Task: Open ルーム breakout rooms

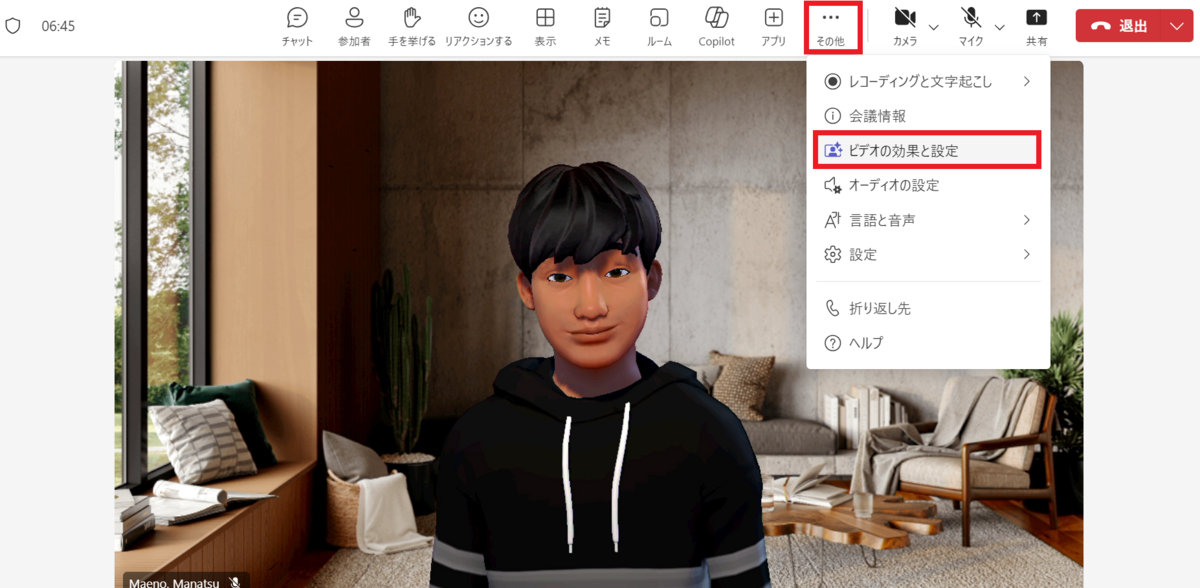Action: 659,27
